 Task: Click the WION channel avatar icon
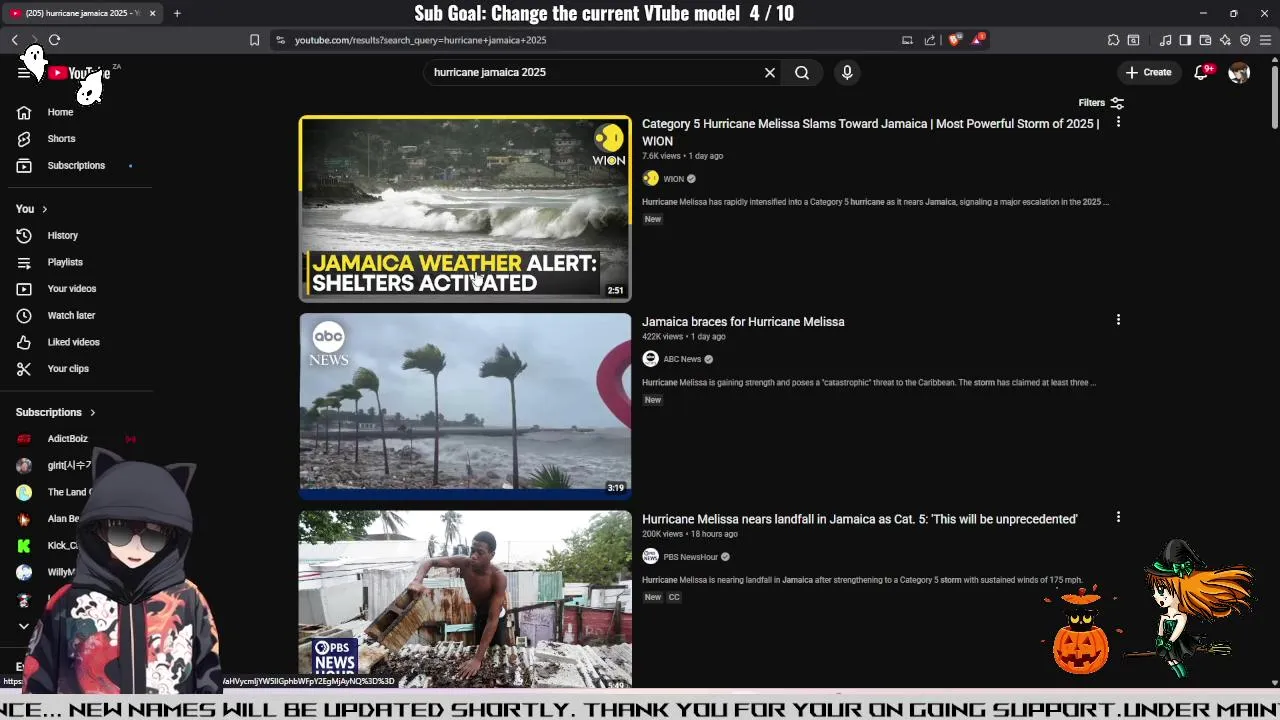(x=650, y=178)
